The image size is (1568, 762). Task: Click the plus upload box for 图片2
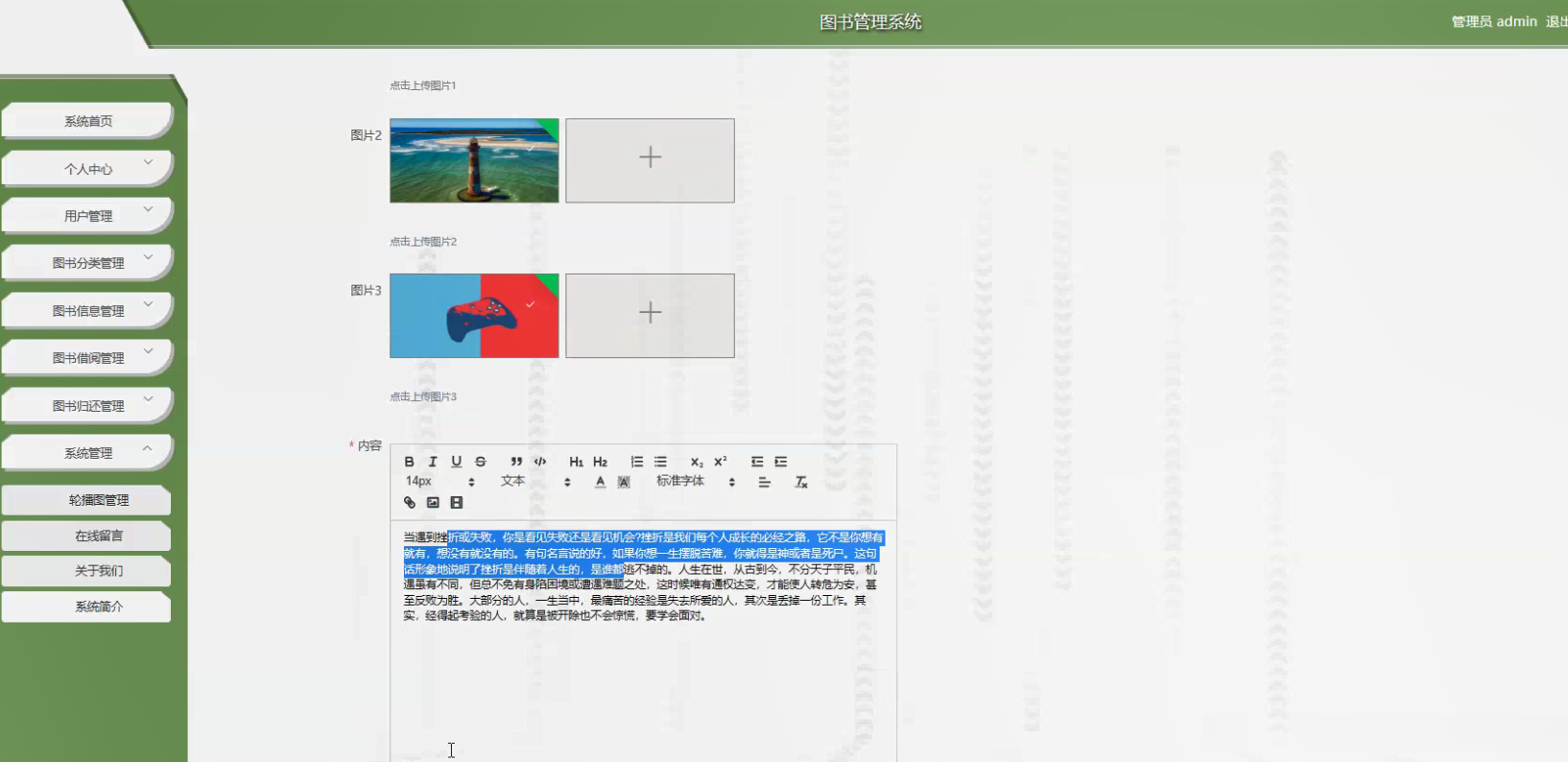click(650, 160)
